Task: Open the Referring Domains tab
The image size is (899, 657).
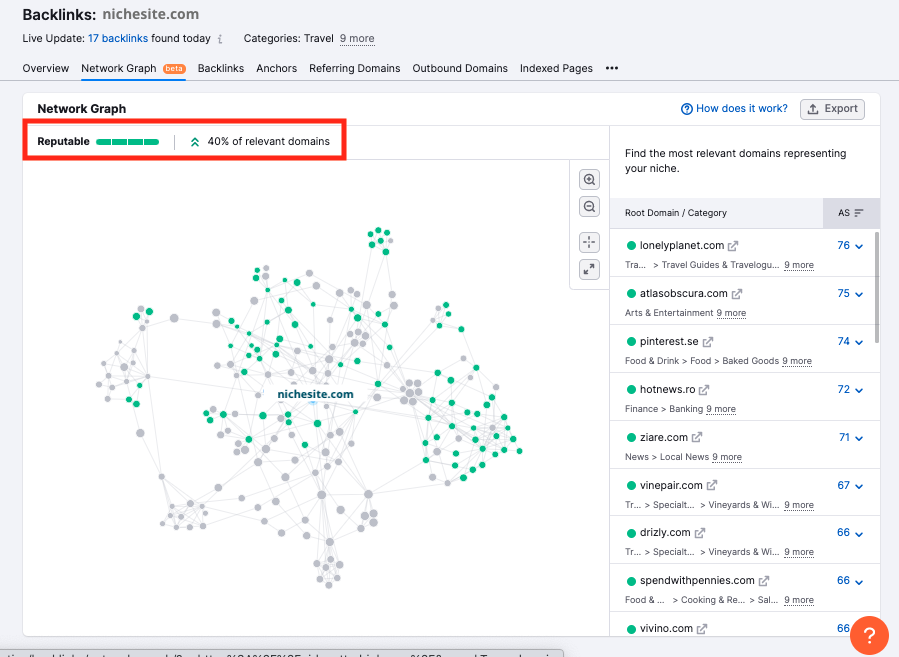Action: (354, 68)
